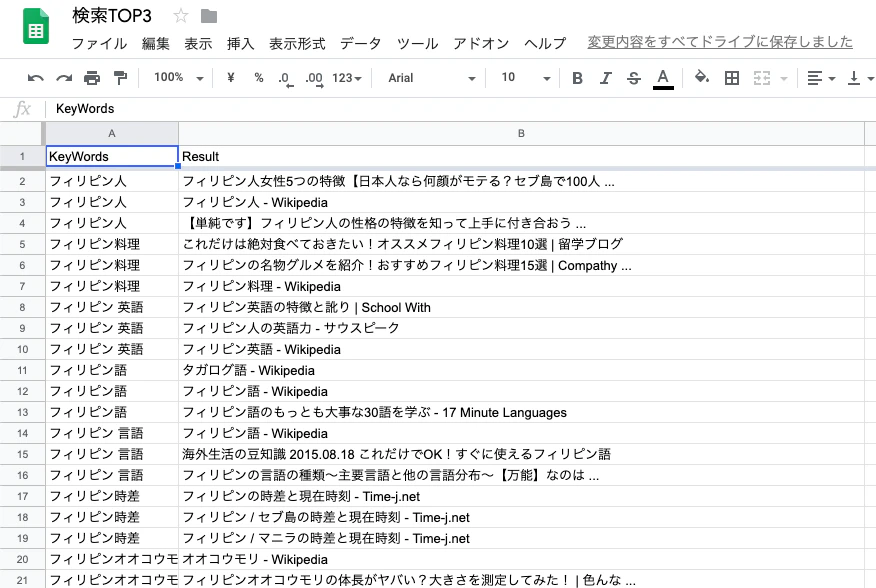The width and height of the screenshot is (876, 588).
Task: Select keyword cell フィリピン 言語 in row 14
Action: (112, 433)
